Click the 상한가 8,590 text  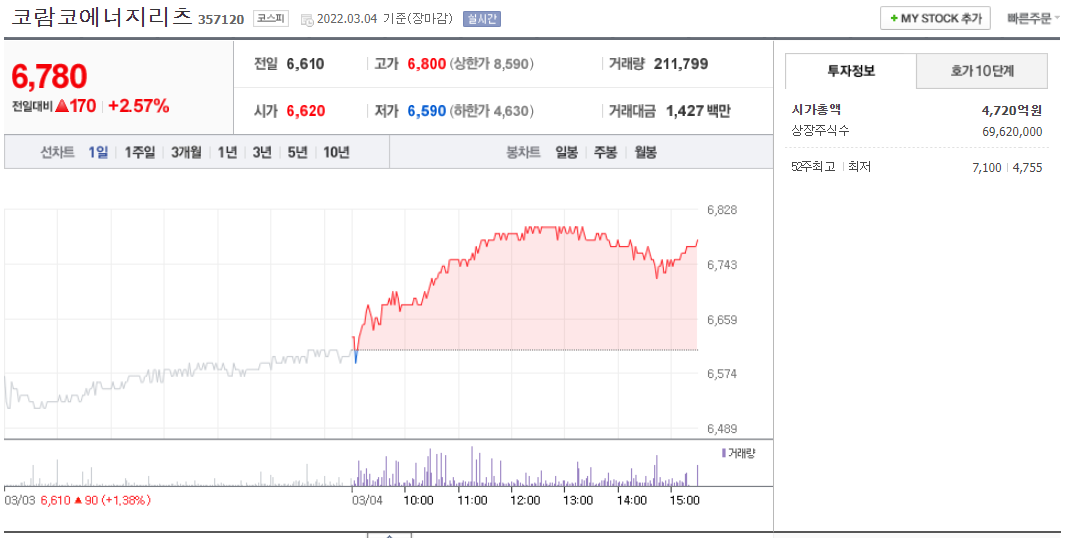[x=491, y=64]
